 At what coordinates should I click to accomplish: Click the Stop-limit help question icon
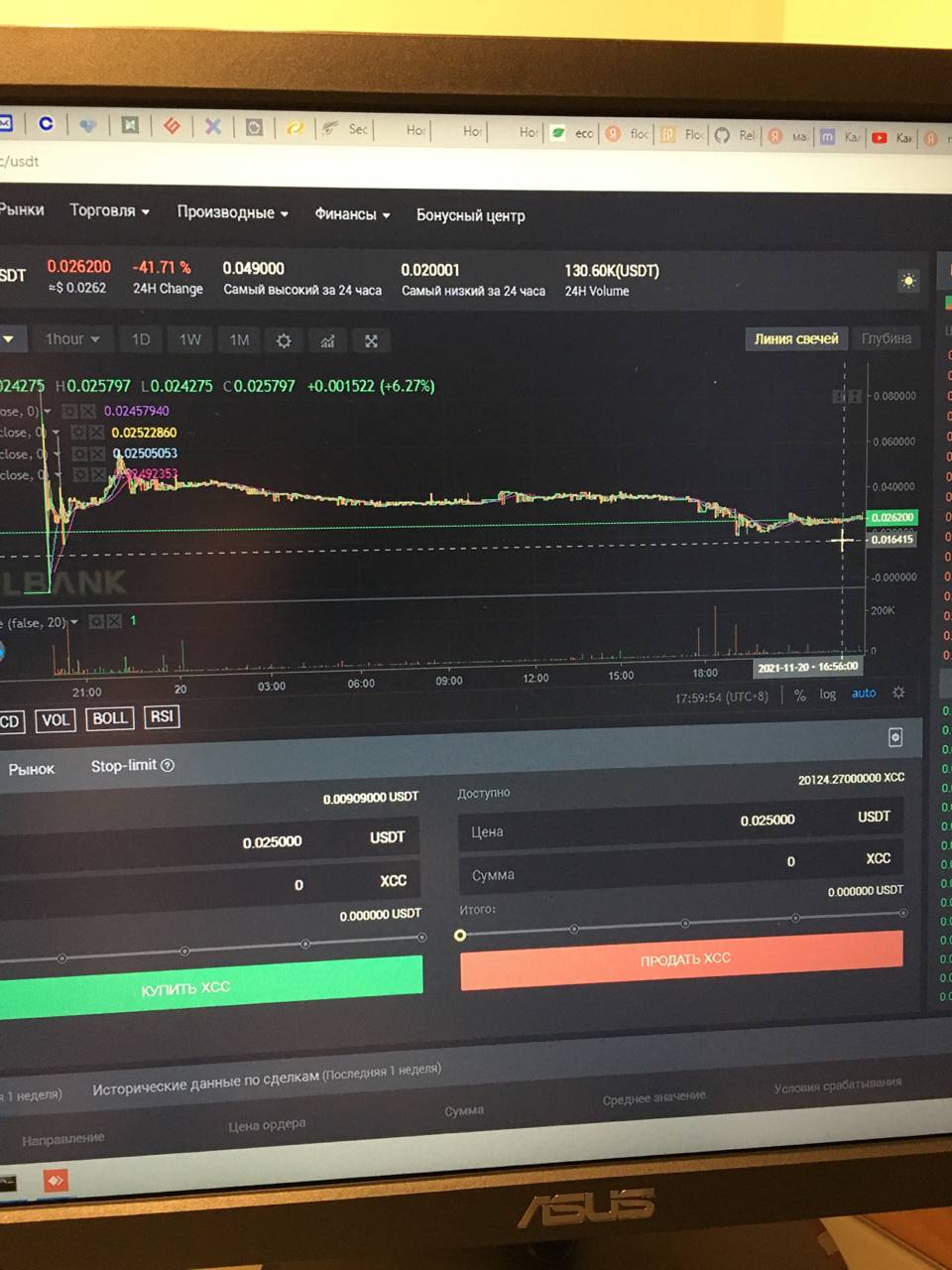coord(168,765)
